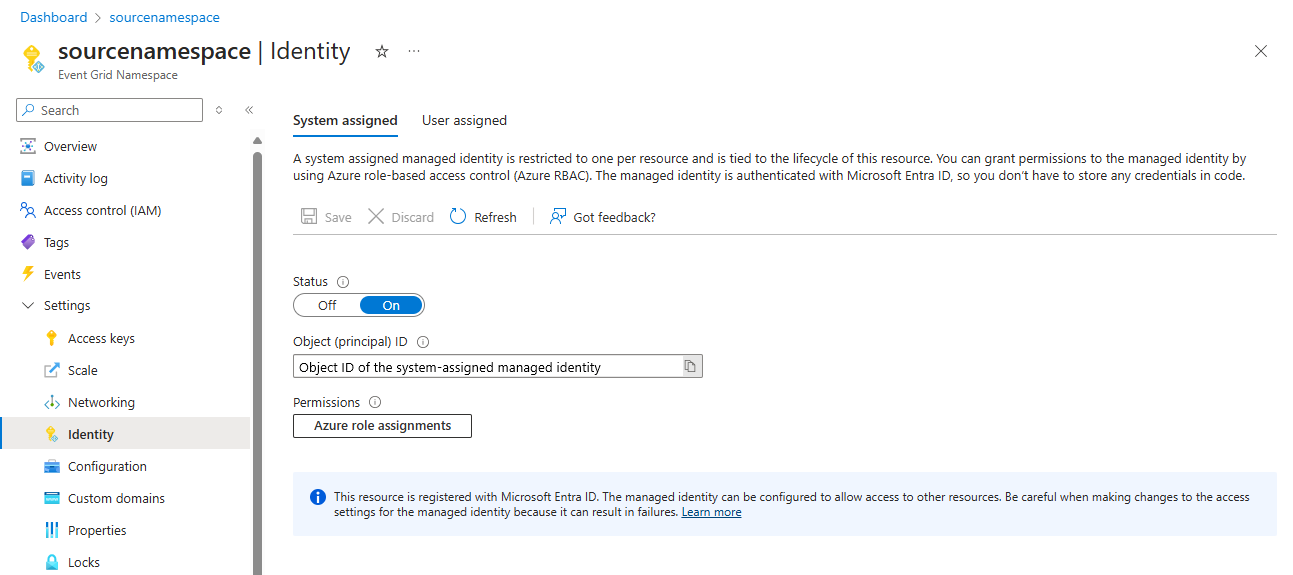
Task: Show Status info tooltip icon
Action: coord(343,282)
